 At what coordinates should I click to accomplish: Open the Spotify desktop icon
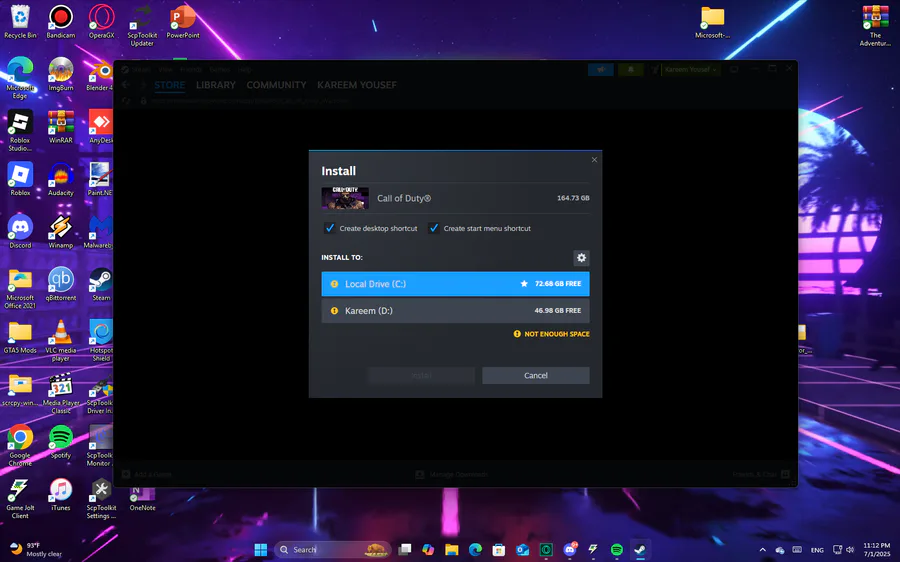click(x=61, y=441)
